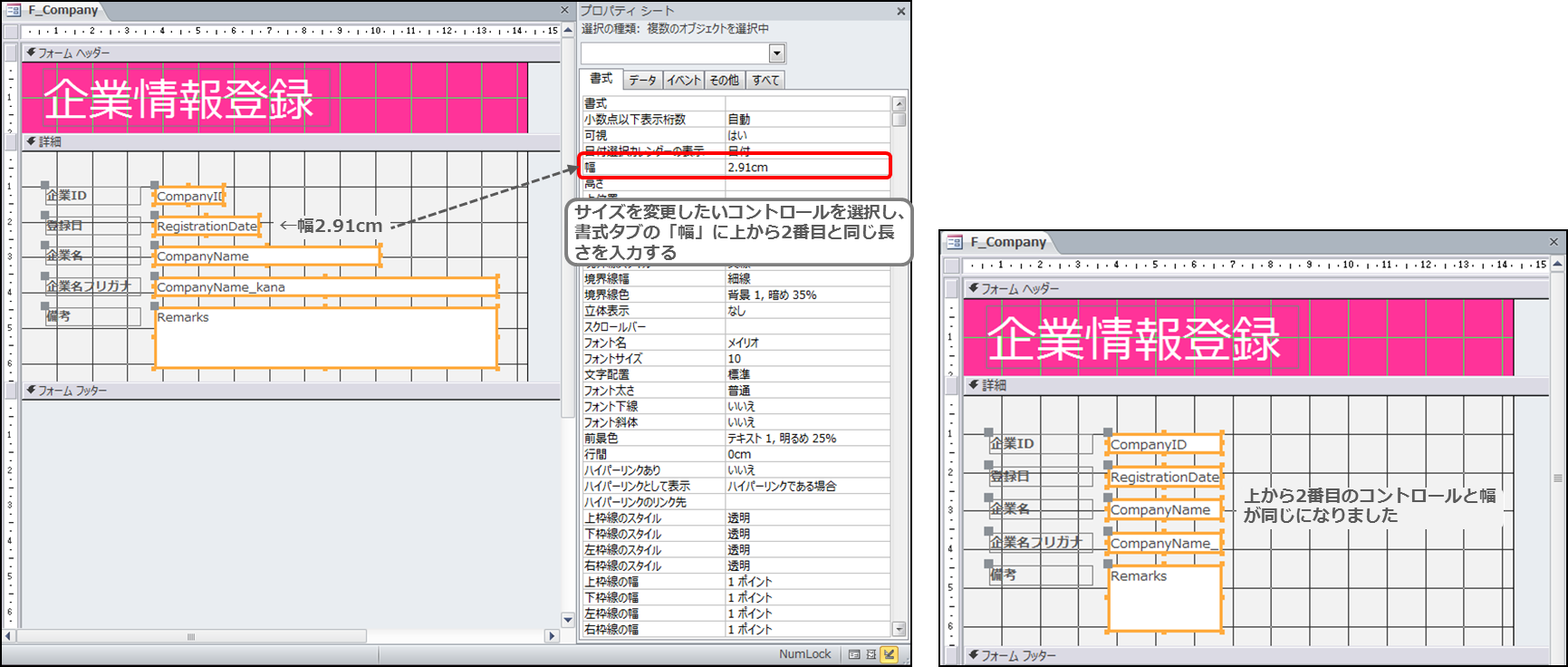Click the gray move handle of the right window's Remarks box
Image resolution: width=1568 pixels, height=667 pixels.
[x=1108, y=564]
